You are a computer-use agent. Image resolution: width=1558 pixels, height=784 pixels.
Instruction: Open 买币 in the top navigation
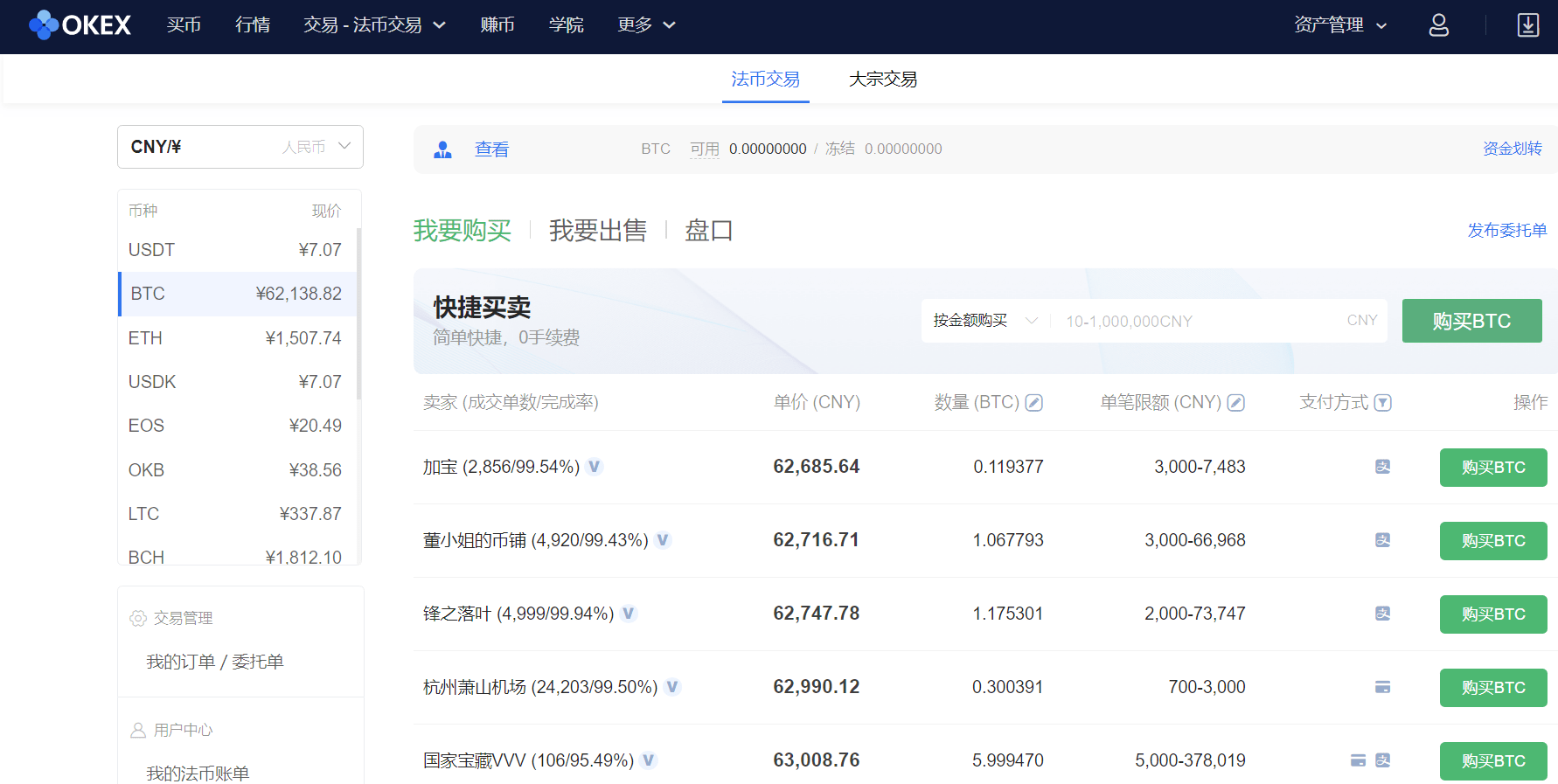184,25
